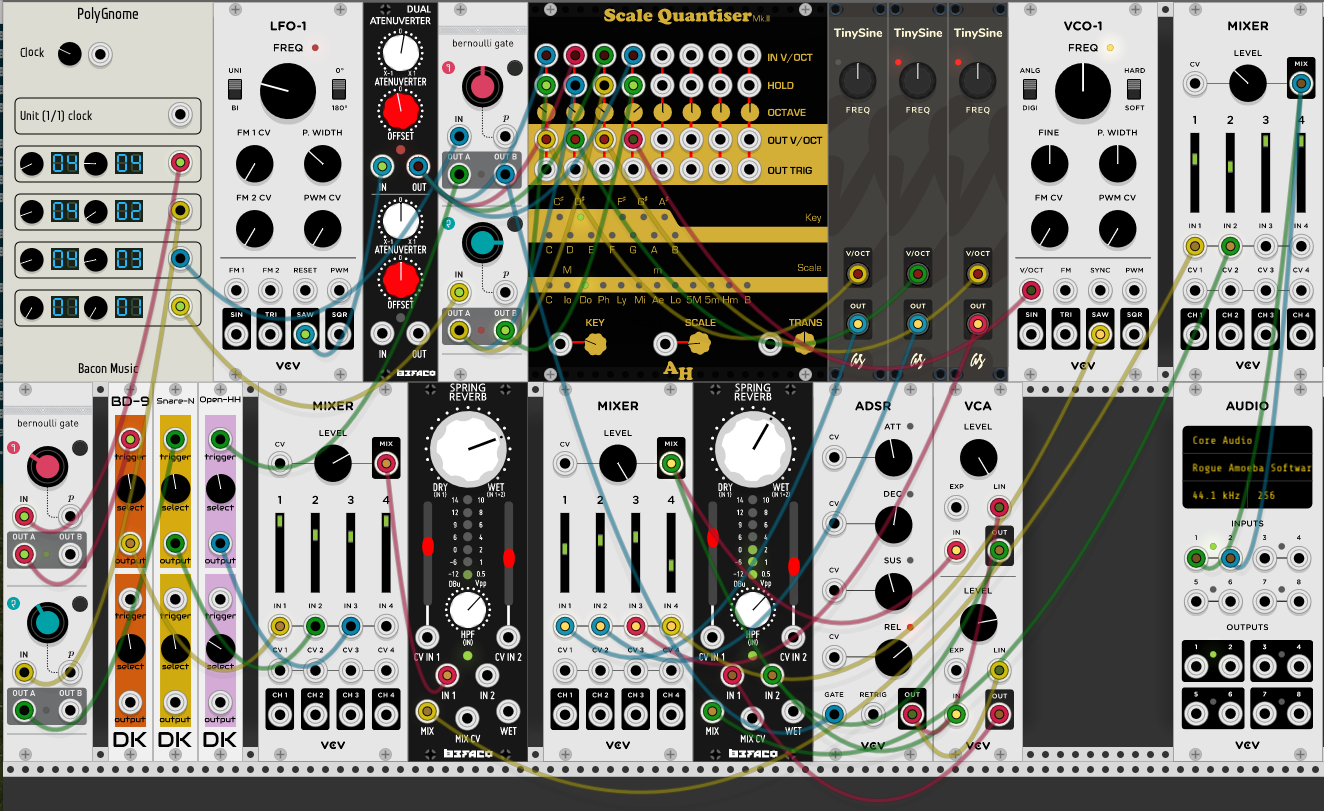The height and width of the screenshot is (811, 1324).
Task: Select the LFO-1 SIN output jack
Action: coord(237,334)
